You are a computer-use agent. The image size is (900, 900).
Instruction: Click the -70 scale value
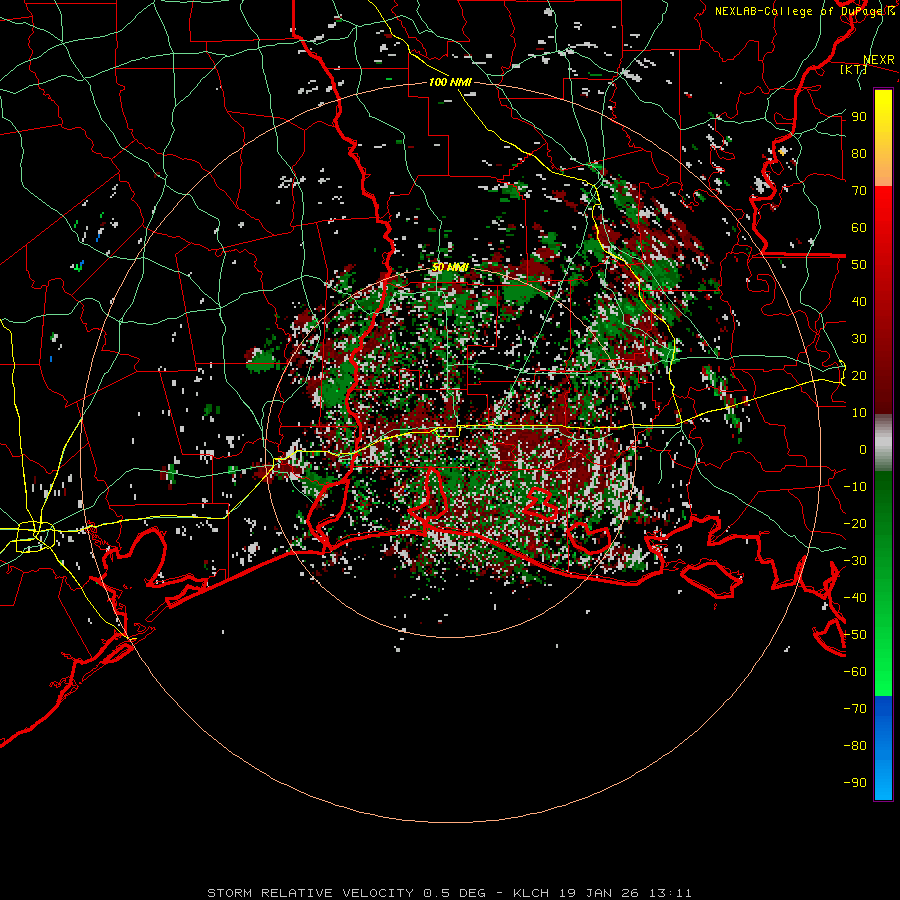(855, 709)
